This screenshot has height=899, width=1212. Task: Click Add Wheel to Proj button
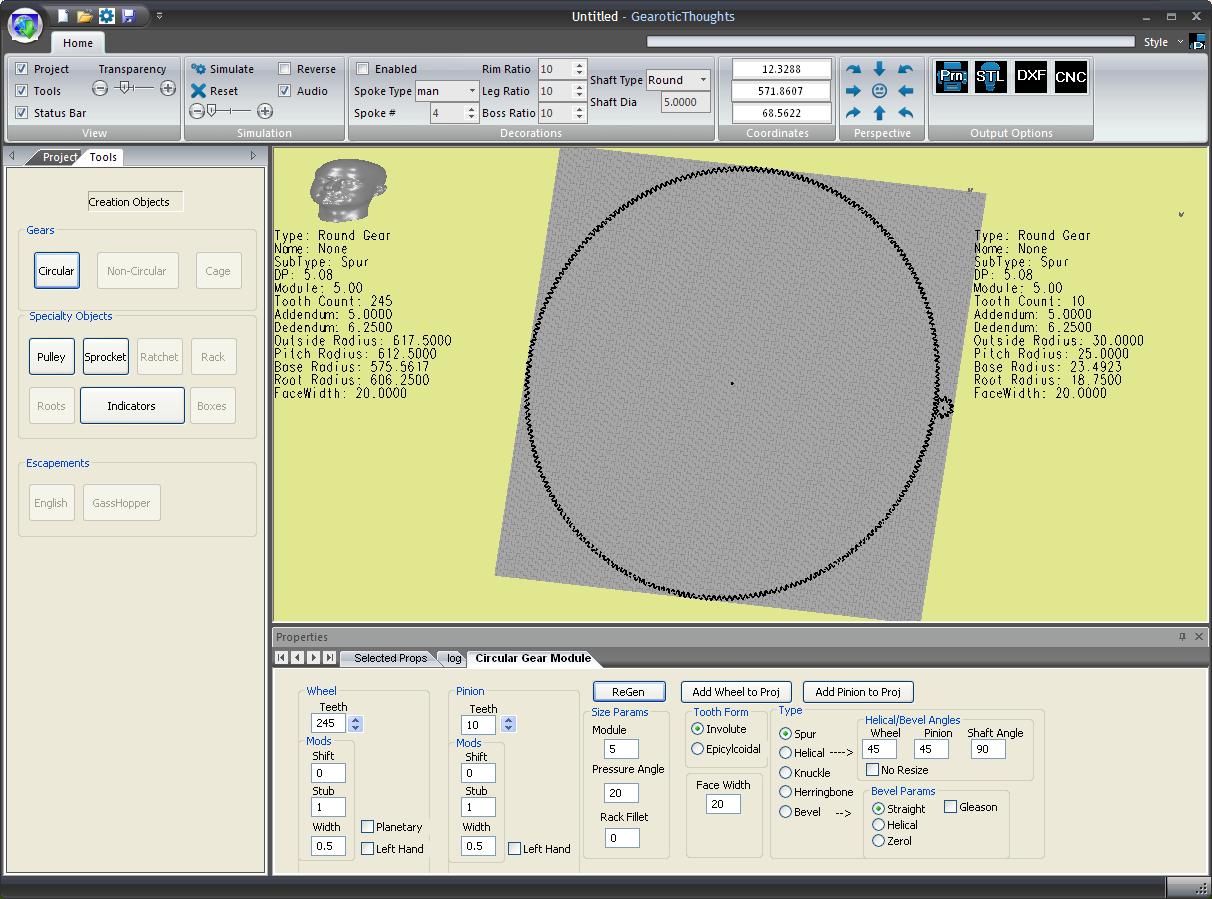(x=736, y=692)
